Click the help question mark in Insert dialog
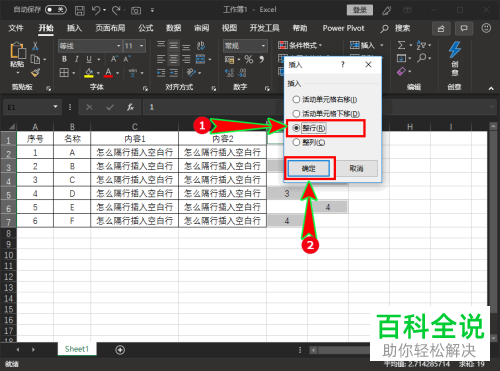Image resolution: width=500 pixels, height=371 pixels. tap(342, 65)
